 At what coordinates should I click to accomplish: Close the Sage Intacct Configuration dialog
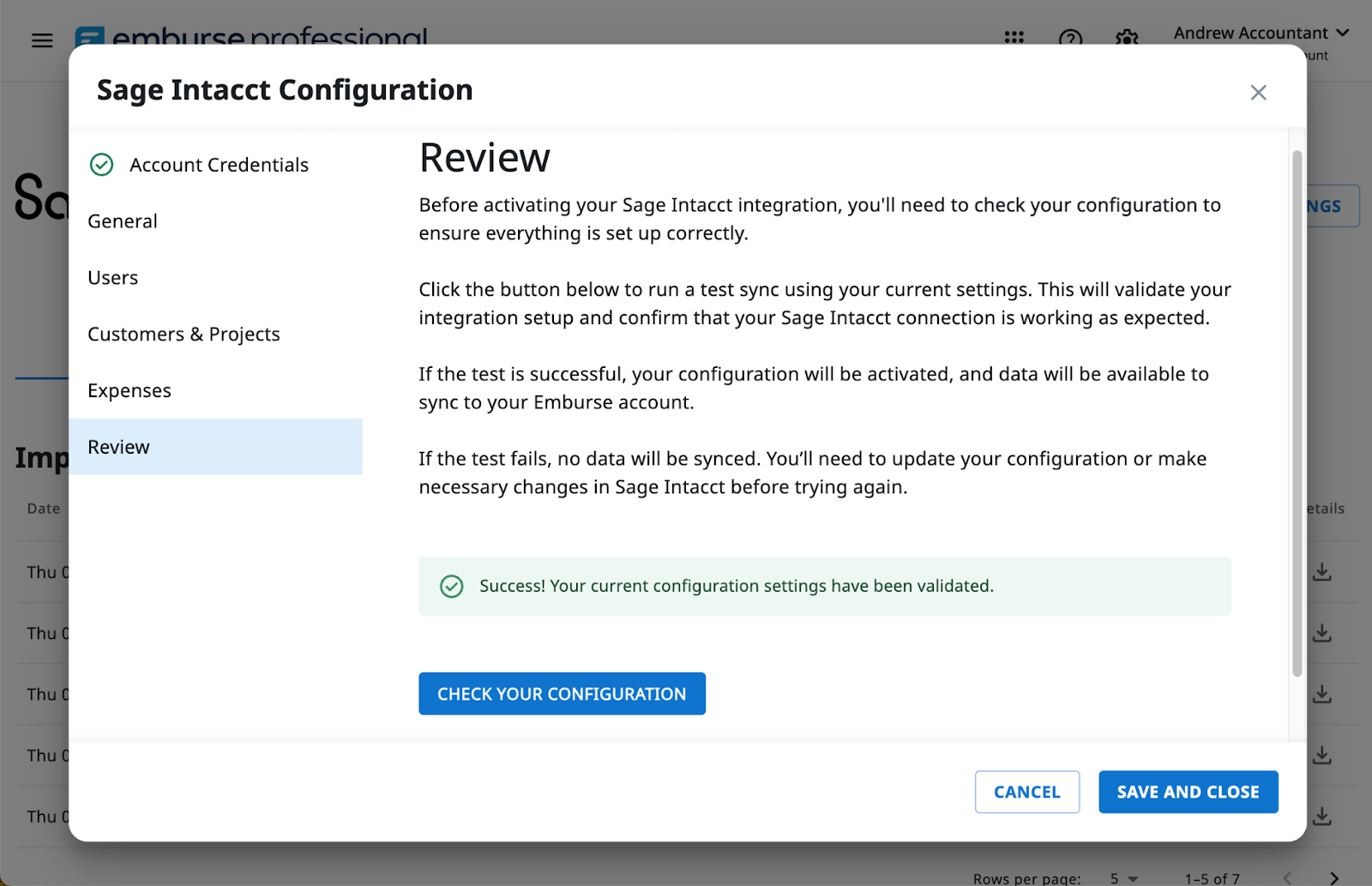pyautogui.click(x=1258, y=93)
